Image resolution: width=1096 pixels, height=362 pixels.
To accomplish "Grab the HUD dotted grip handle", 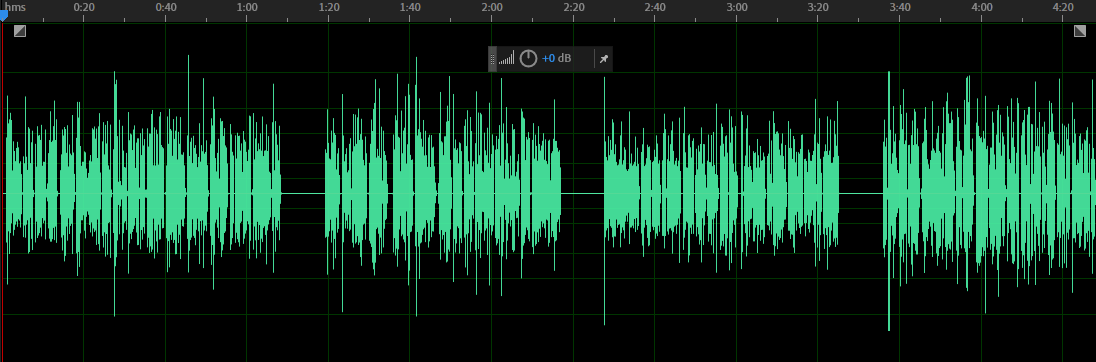I will (492, 59).
